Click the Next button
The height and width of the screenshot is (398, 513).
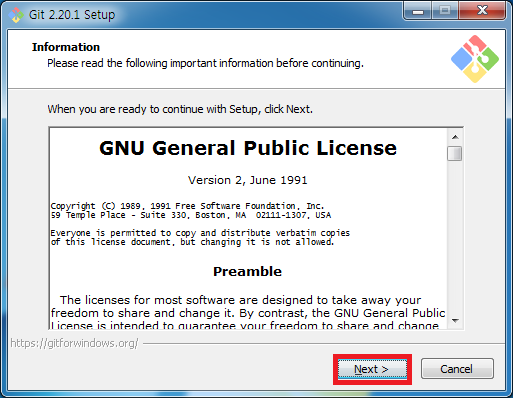(372, 369)
